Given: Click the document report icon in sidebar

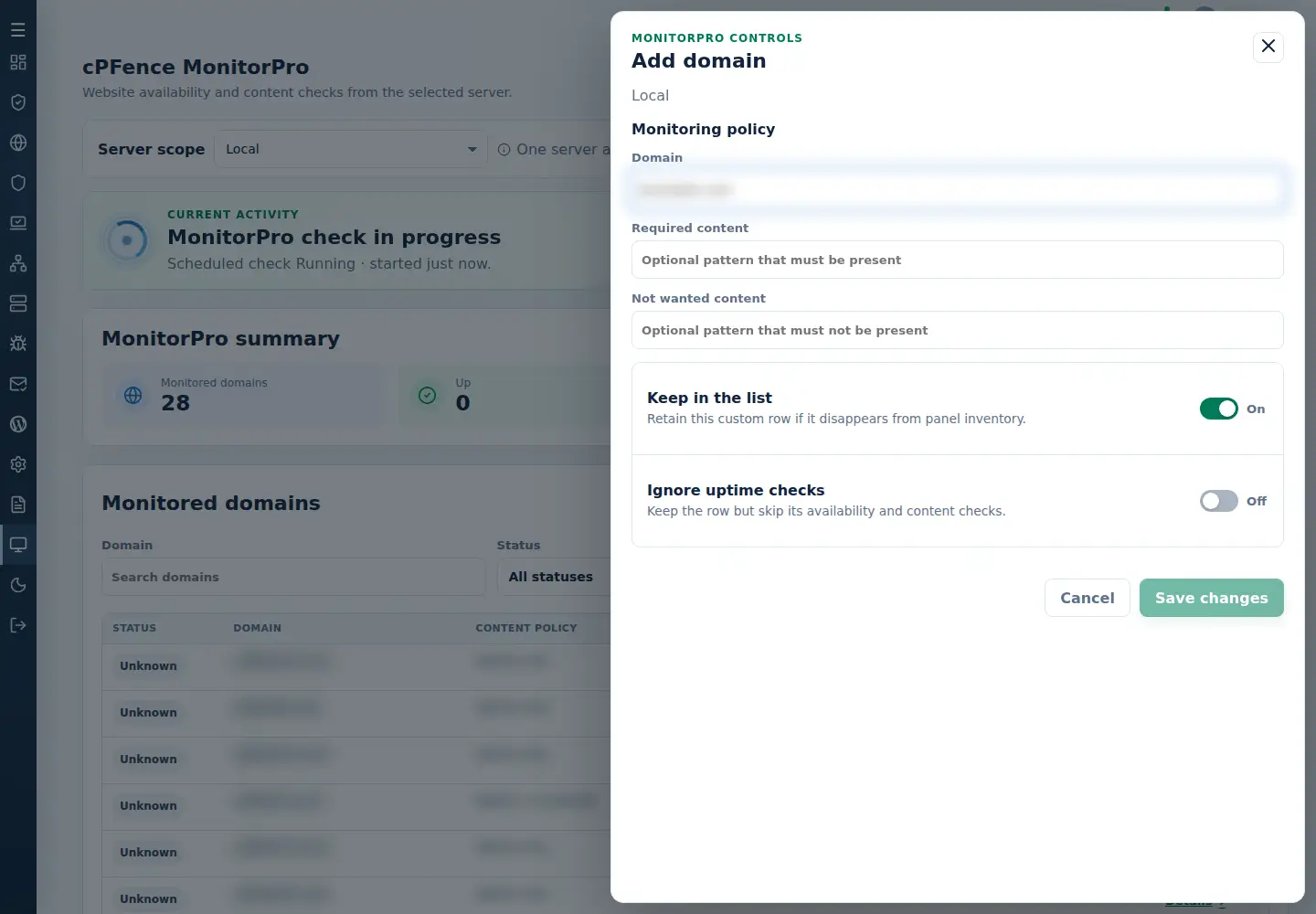Looking at the screenshot, I should tap(18, 505).
